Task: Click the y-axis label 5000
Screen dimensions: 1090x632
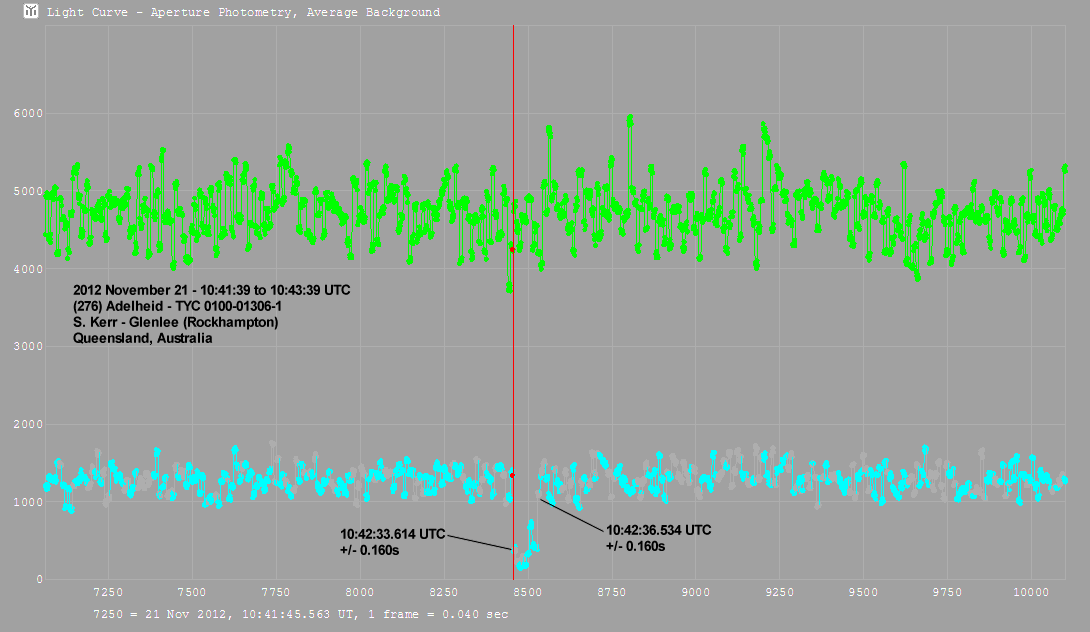Action: click(x=29, y=191)
